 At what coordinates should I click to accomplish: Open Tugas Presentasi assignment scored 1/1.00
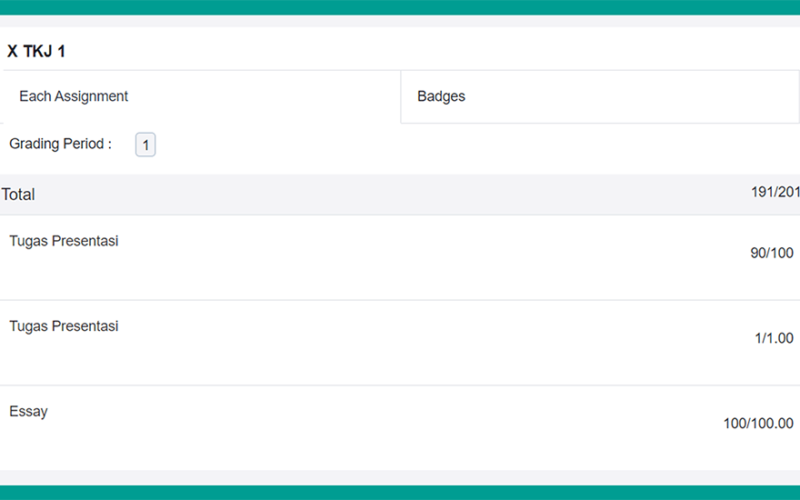[64, 326]
